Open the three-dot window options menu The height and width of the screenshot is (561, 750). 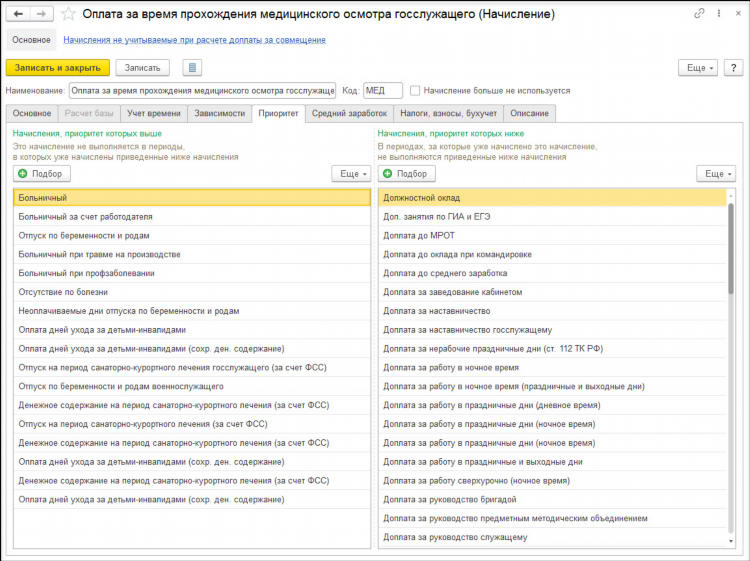coord(719,13)
